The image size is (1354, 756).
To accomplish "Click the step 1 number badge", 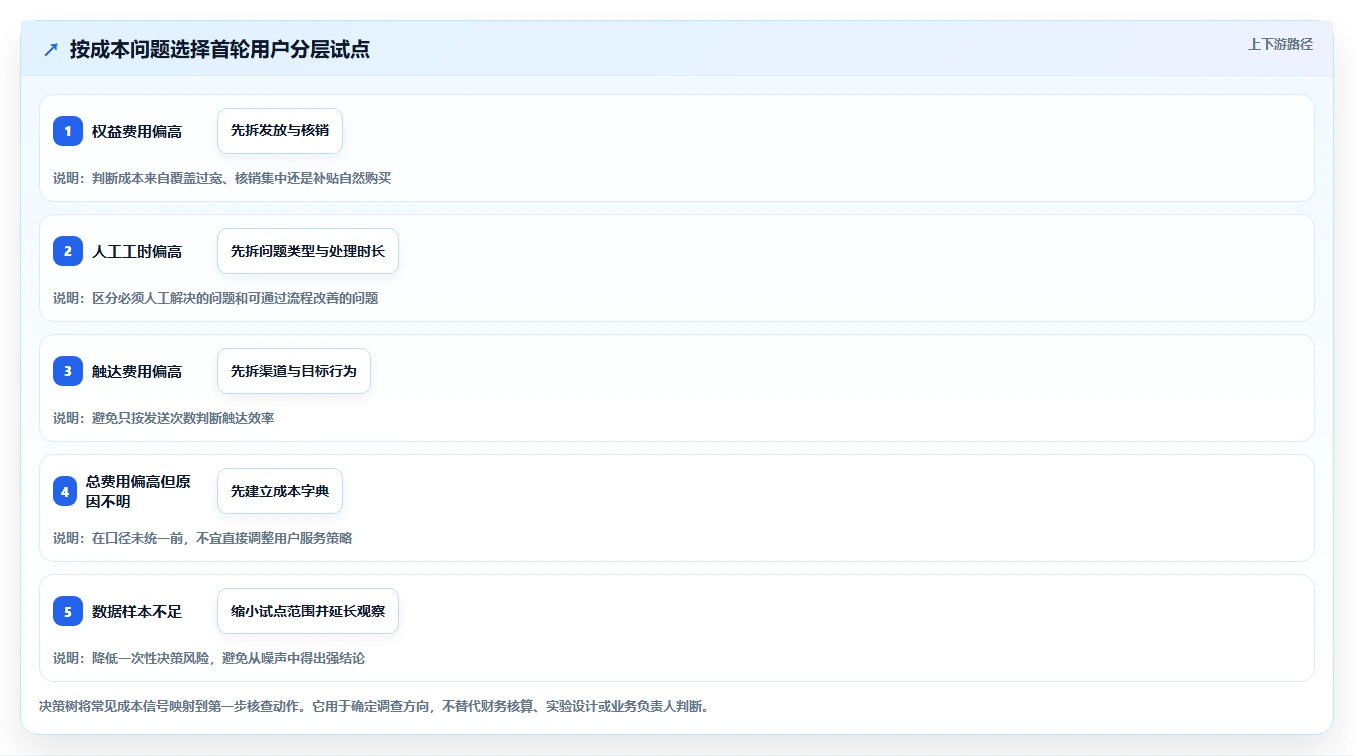I will 68,131.
